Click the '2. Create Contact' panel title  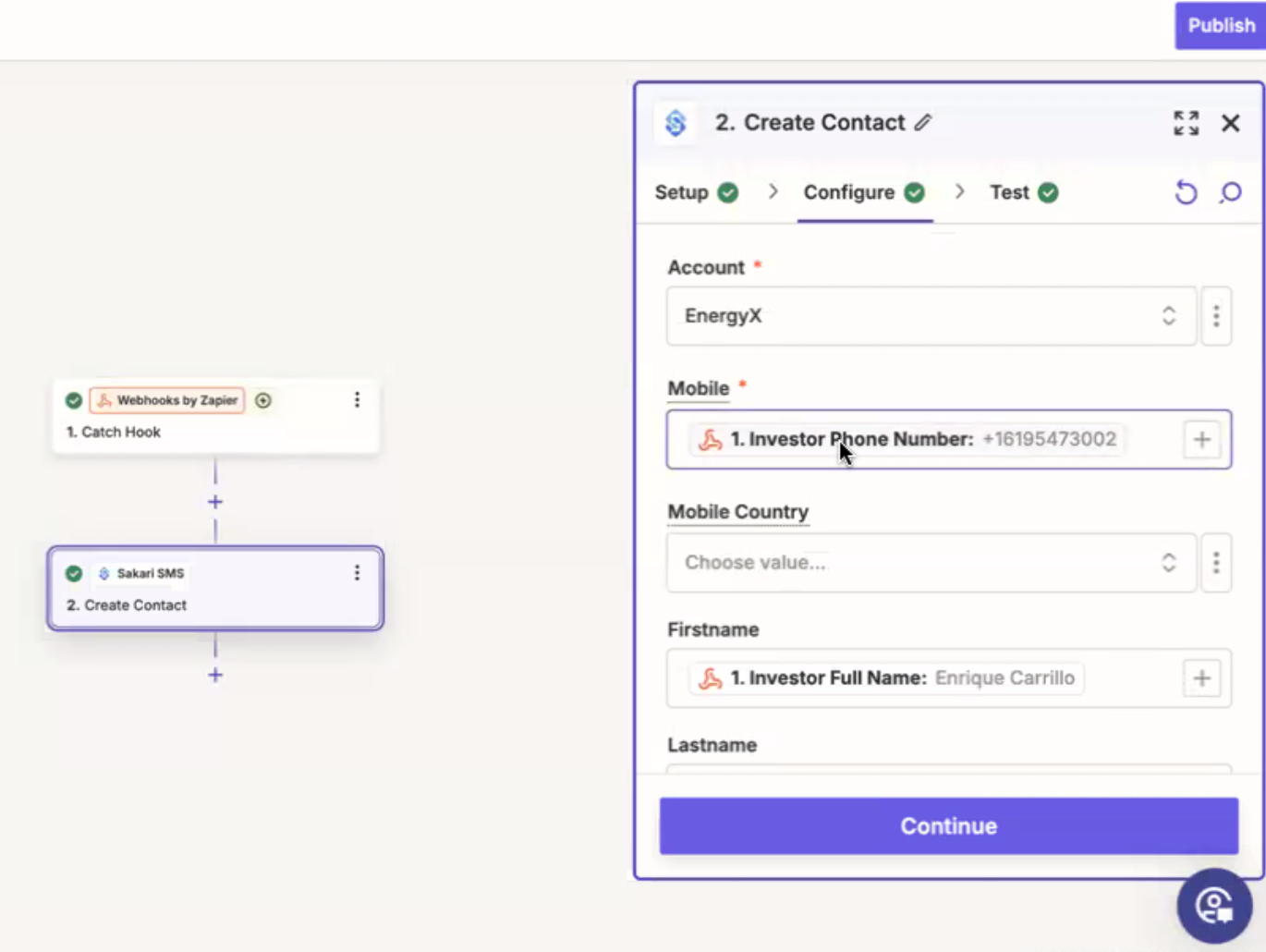tap(810, 122)
